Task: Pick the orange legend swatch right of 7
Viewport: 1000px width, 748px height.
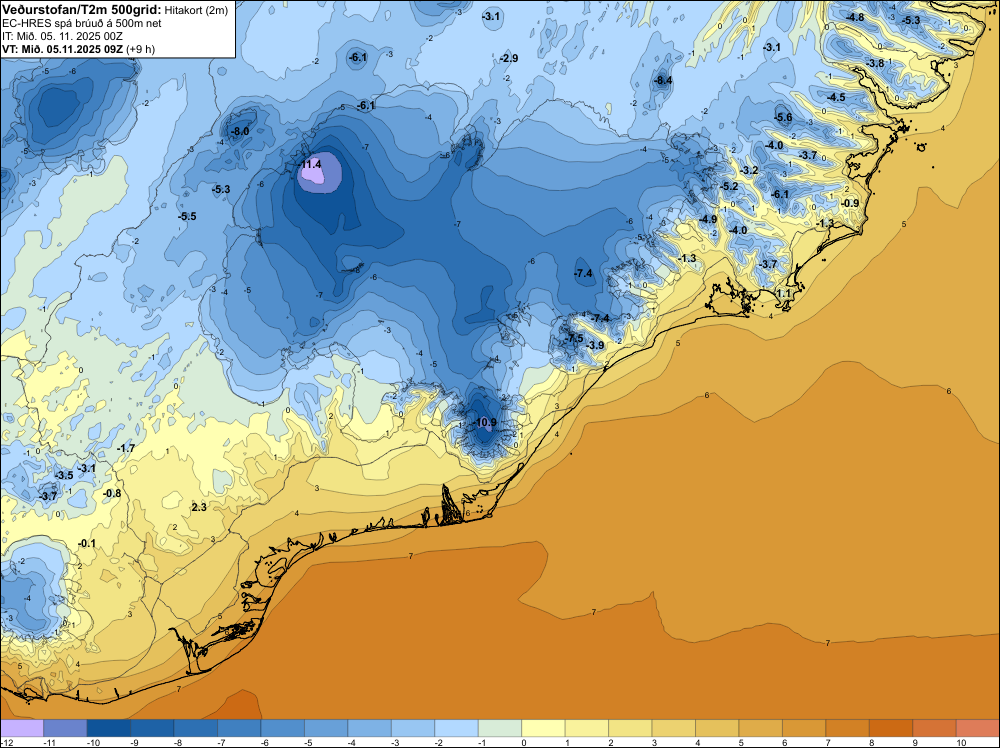Action: point(848,728)
